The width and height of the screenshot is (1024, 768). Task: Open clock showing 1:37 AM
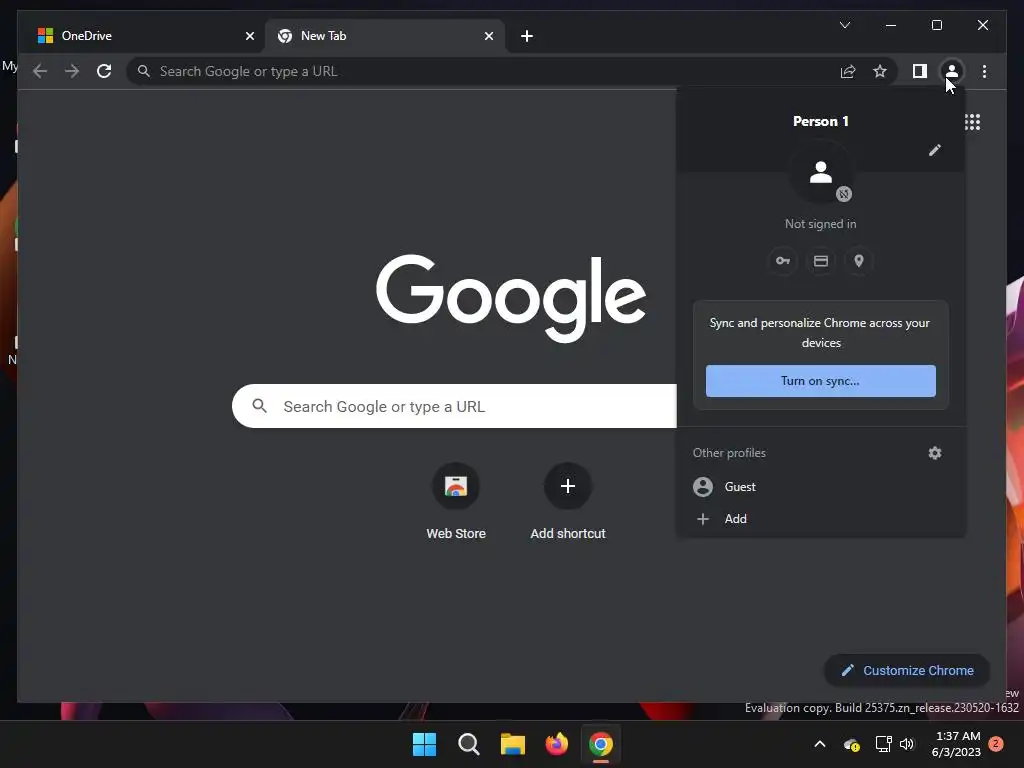(x=956, y=744)
